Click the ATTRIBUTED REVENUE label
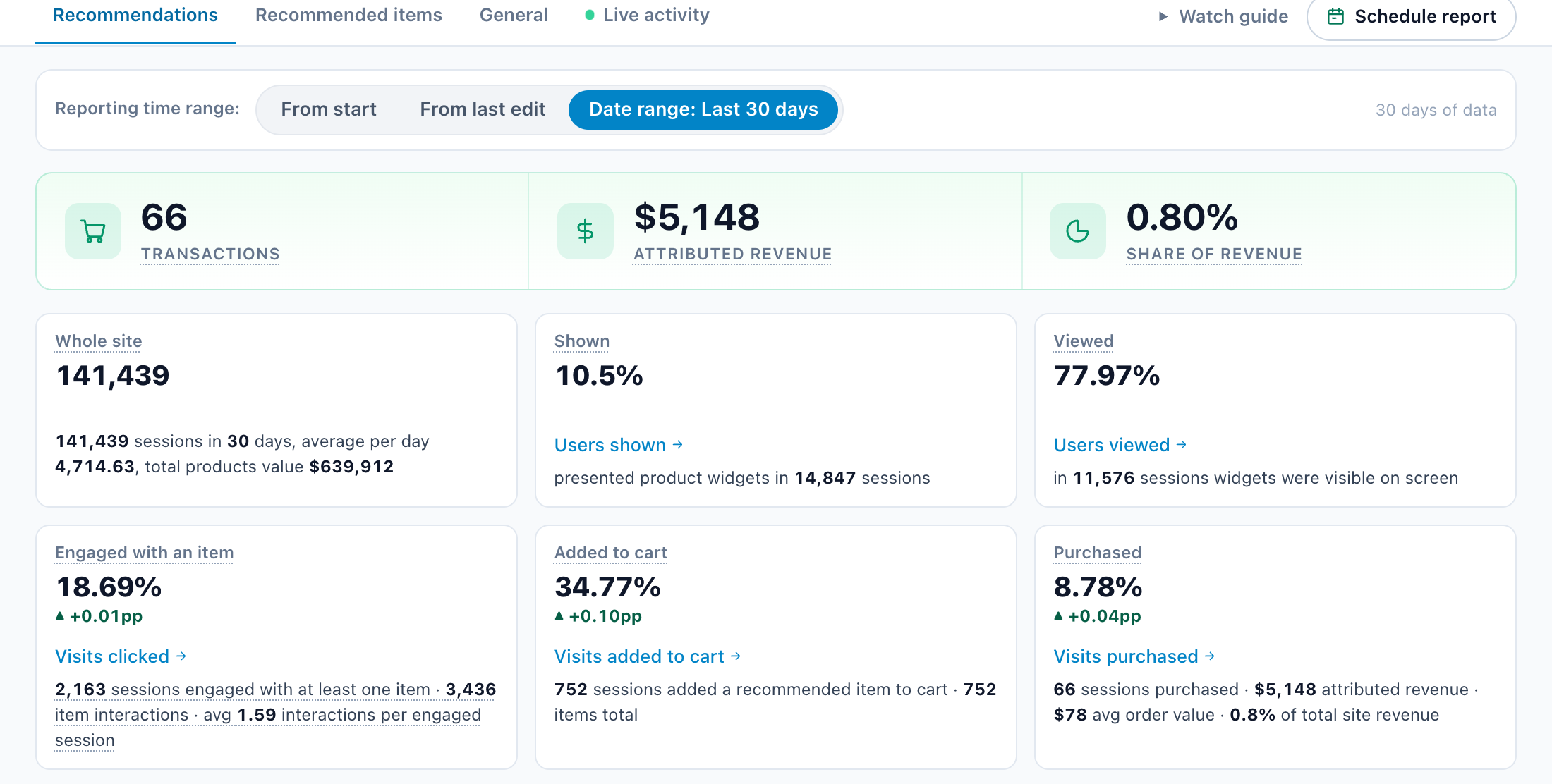The width and height of the screenshot is (1552, 784). coord(733,254)
